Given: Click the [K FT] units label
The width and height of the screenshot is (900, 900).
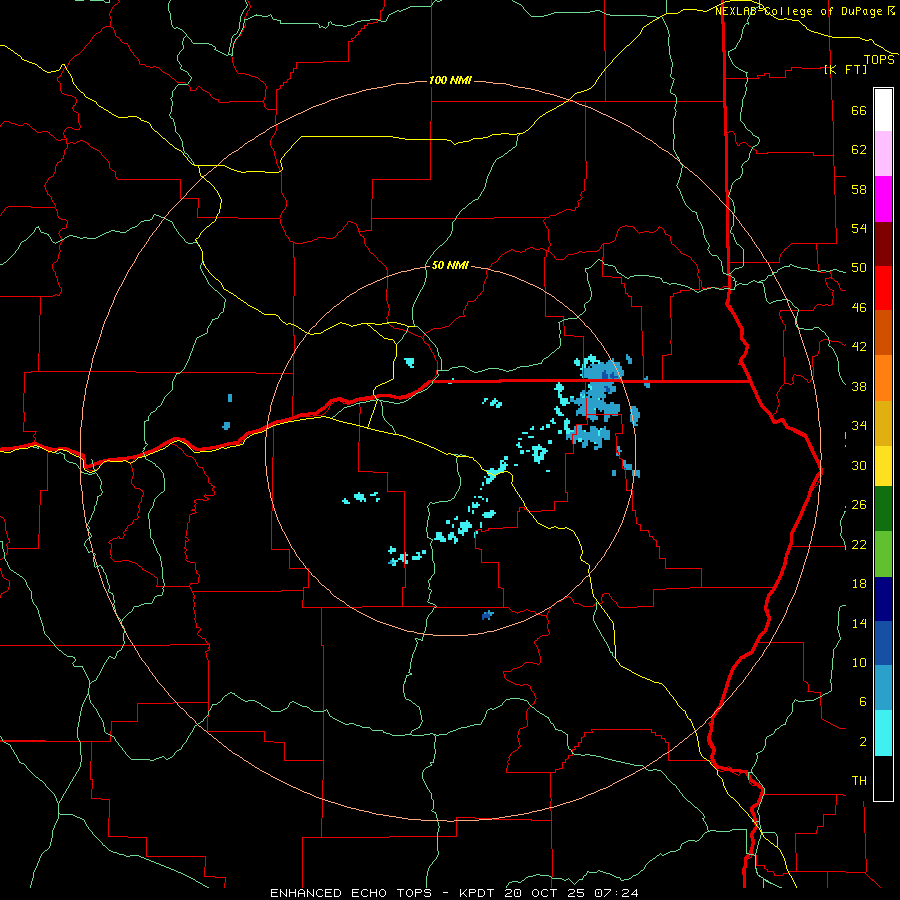Looking at the screenshot, I should click(x=845, y=69).
